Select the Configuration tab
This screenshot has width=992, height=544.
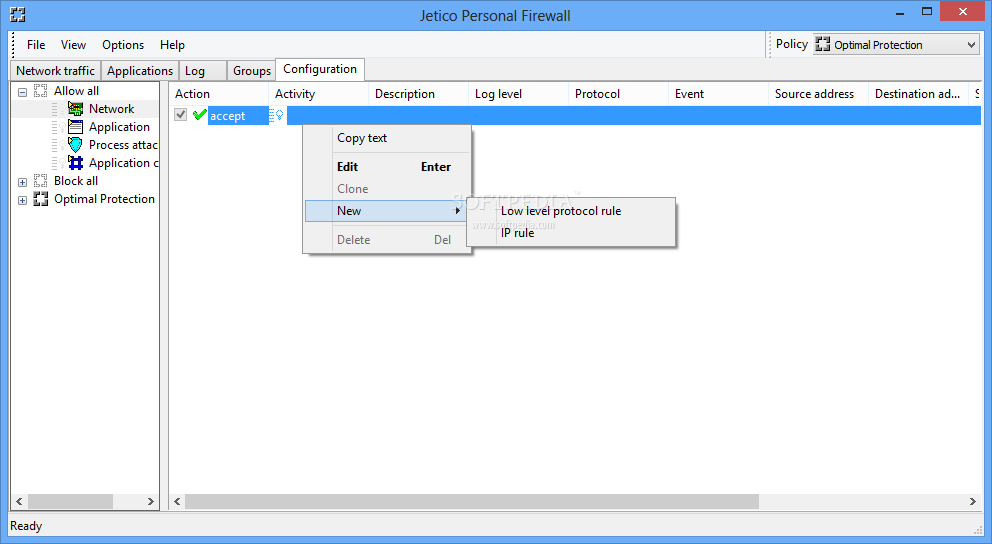tap(320, 69)
